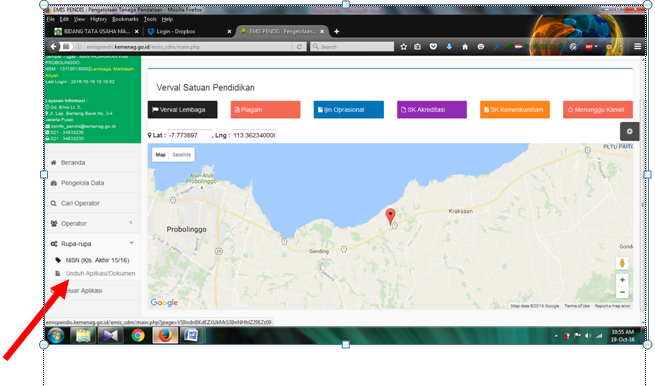
Task: Click the SK Akreditasi button
Action: click(432, 109)
